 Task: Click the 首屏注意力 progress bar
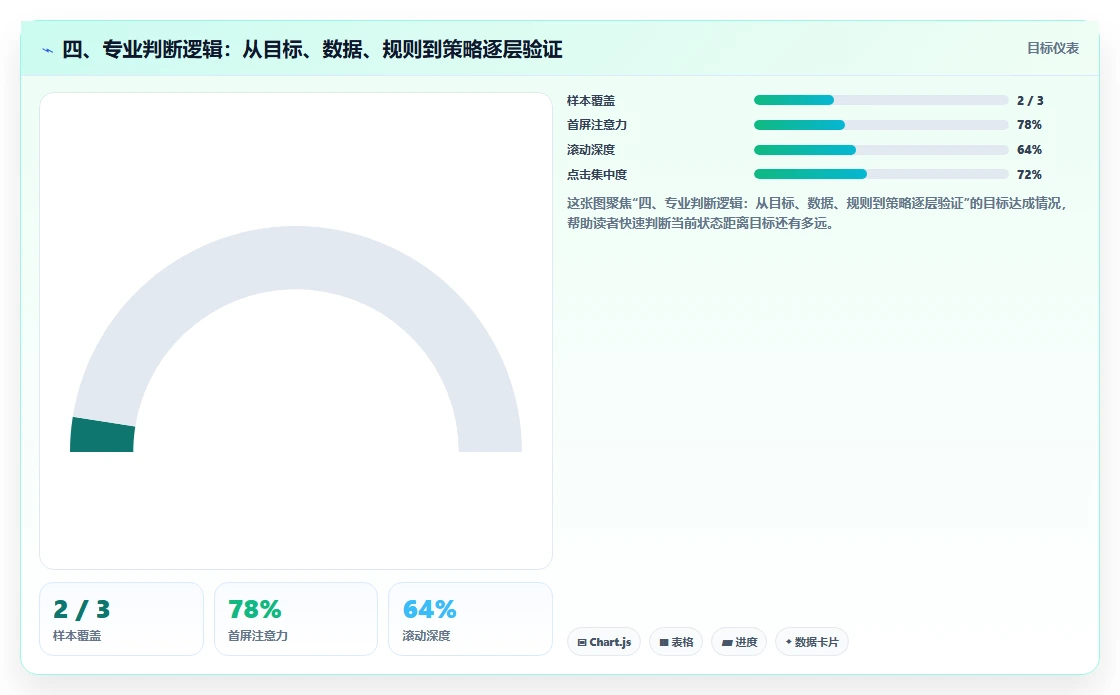point(881,125)
